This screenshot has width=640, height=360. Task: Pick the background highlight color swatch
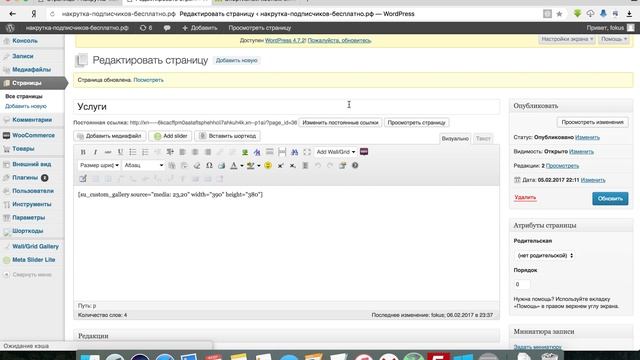[x=251, y=165]
